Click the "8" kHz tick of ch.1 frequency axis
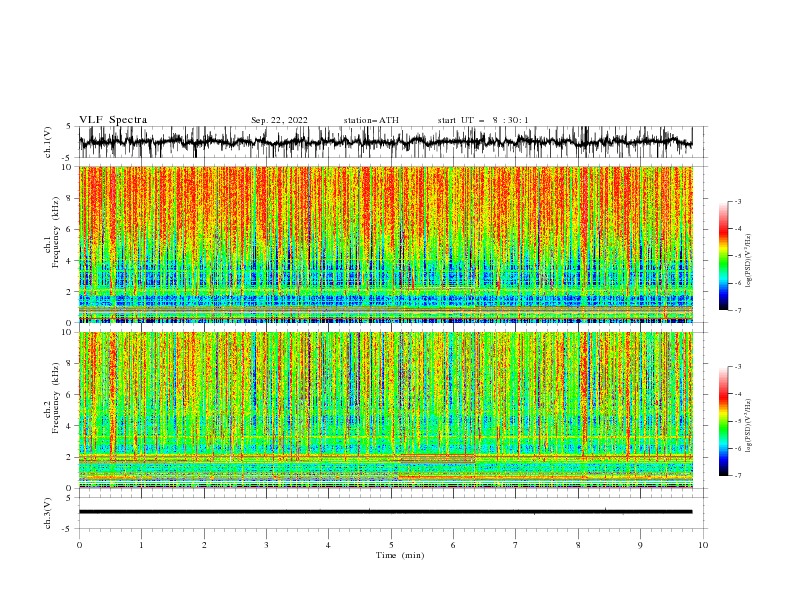Image resolution: width=792 pixels, height=612 pixels. tap(70, 198)
